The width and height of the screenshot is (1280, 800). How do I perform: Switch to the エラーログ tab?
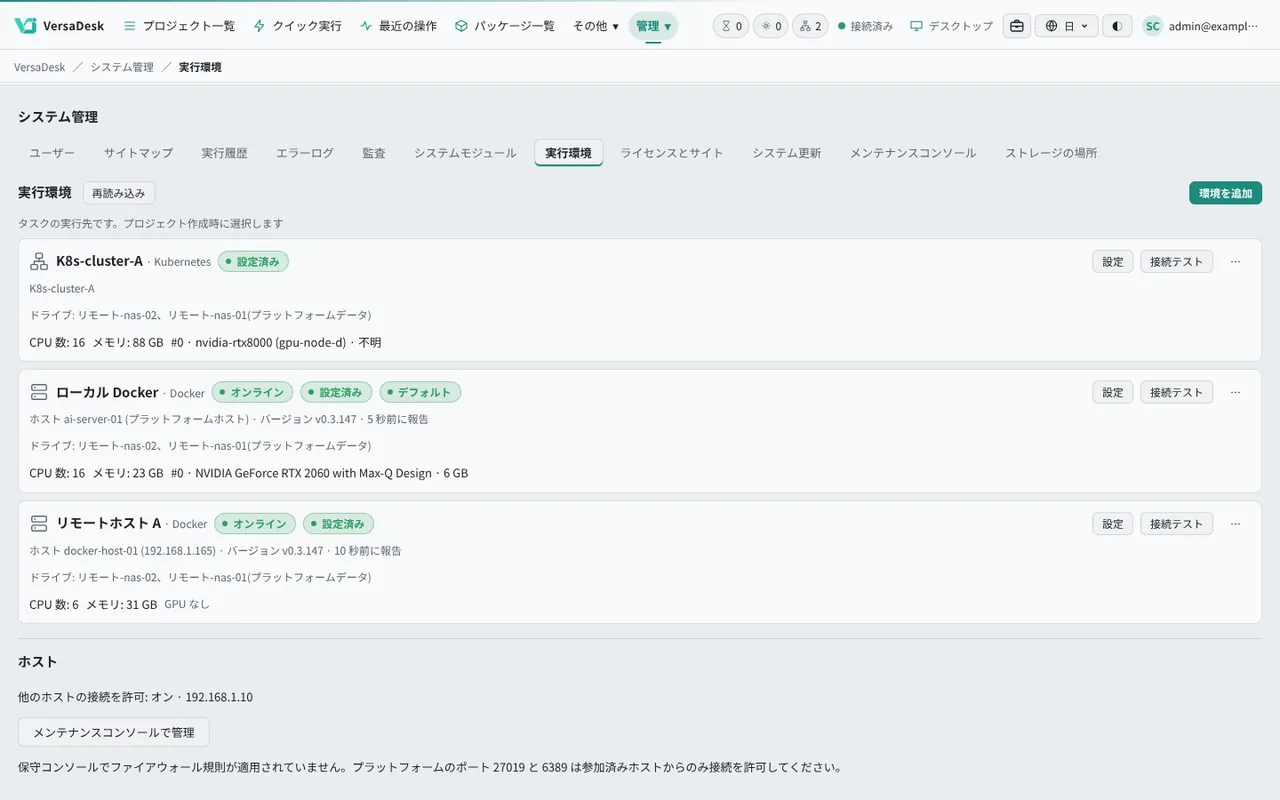[x=305, y=153]
